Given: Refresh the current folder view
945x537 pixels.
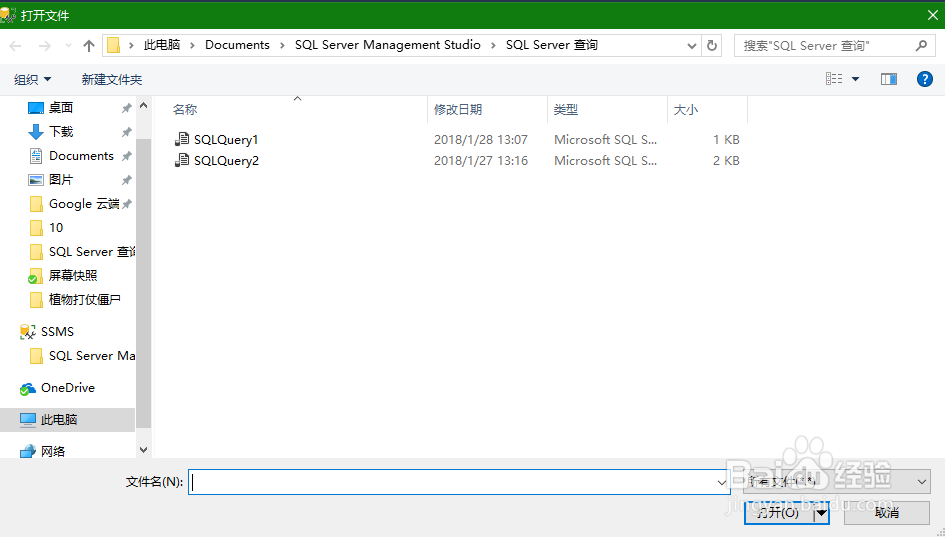Looking at the screenshot, I should [x=712, y=46].
